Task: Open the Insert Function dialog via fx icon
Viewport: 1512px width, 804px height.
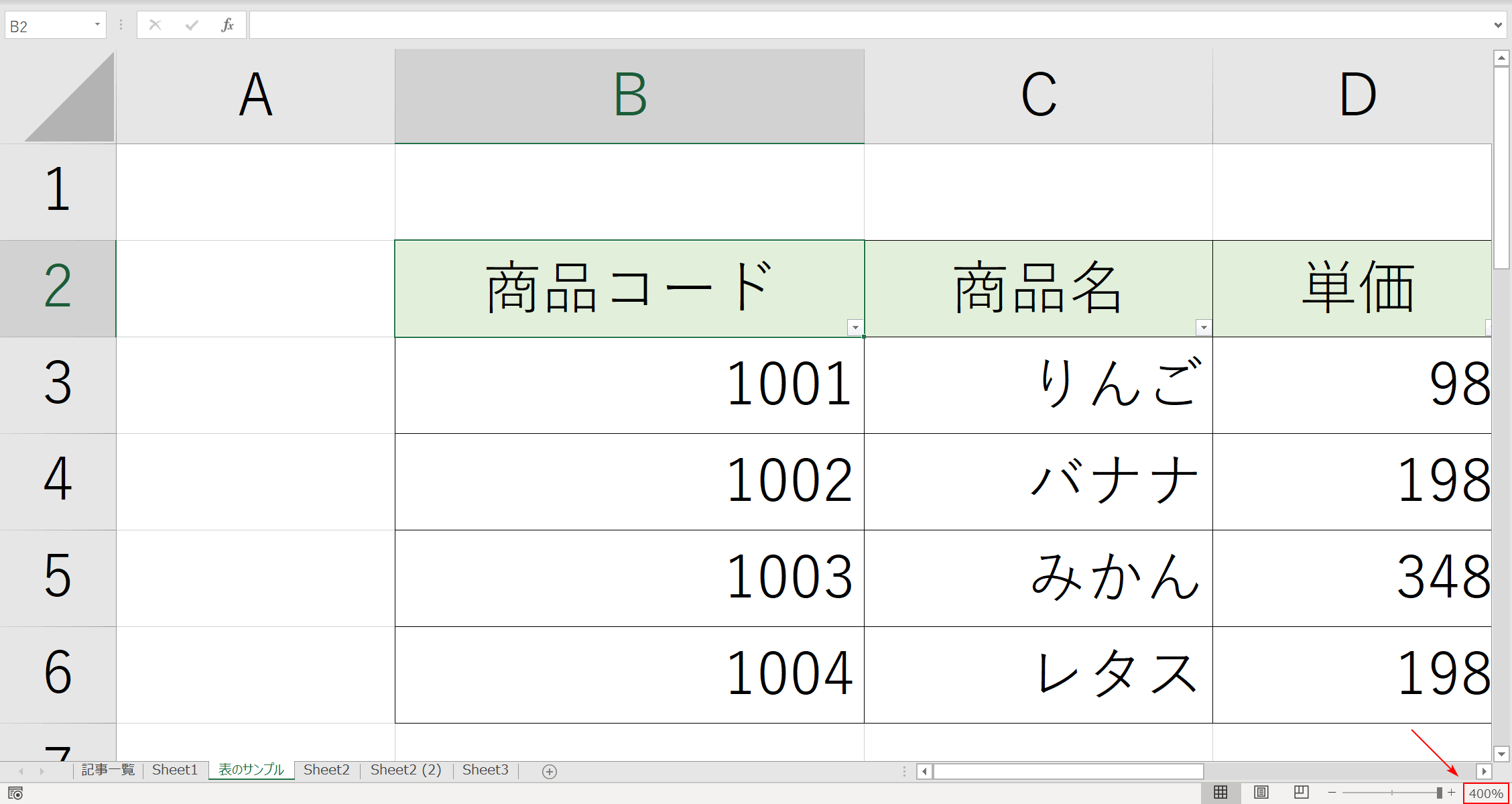Action: pyautogui.click(x=227, y=24)
